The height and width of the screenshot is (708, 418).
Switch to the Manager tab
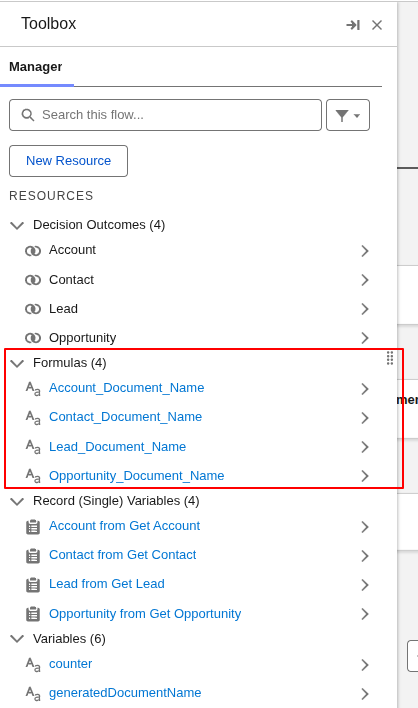36,67
